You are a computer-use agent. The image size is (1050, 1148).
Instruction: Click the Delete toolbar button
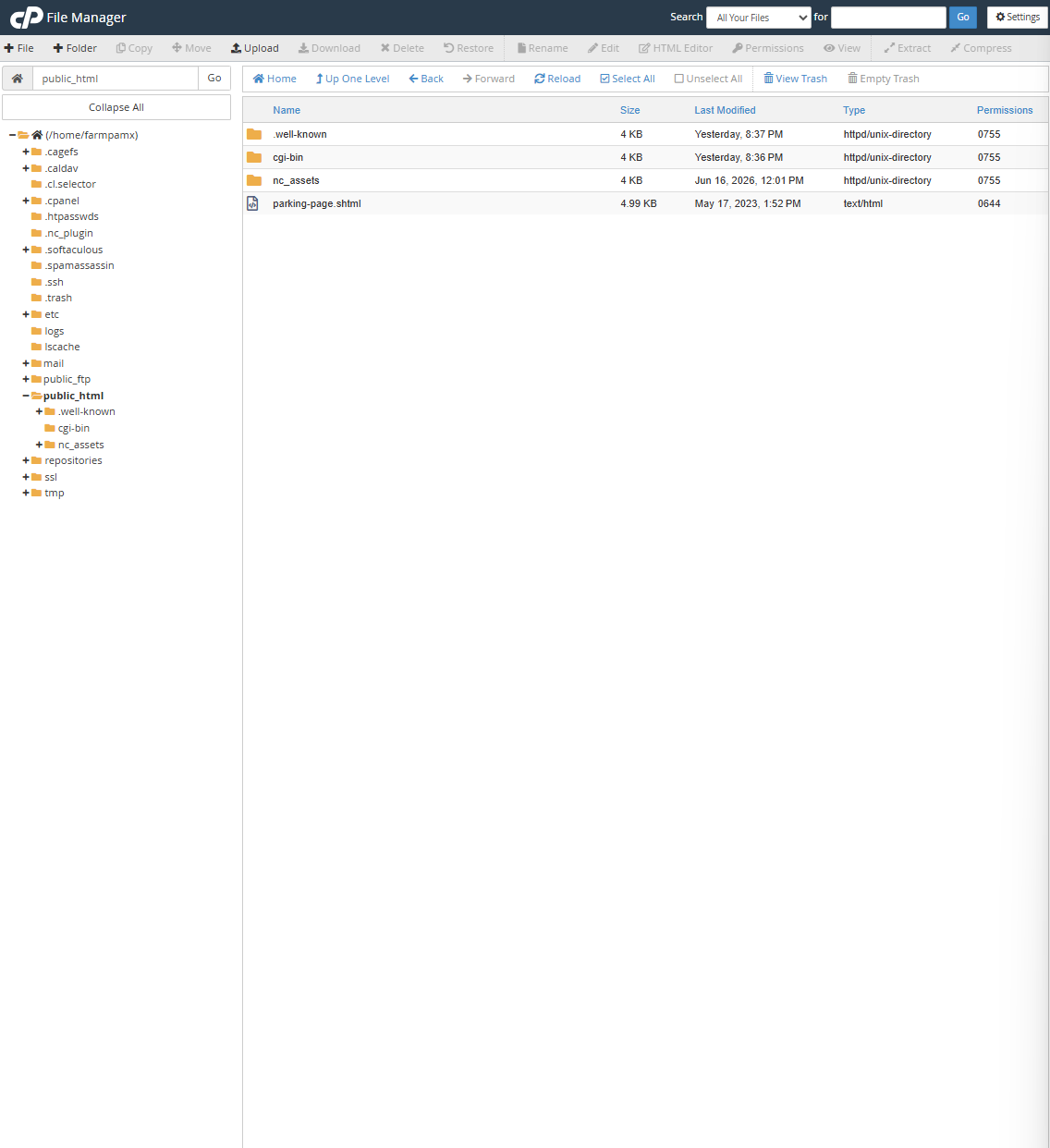(402, 48)
